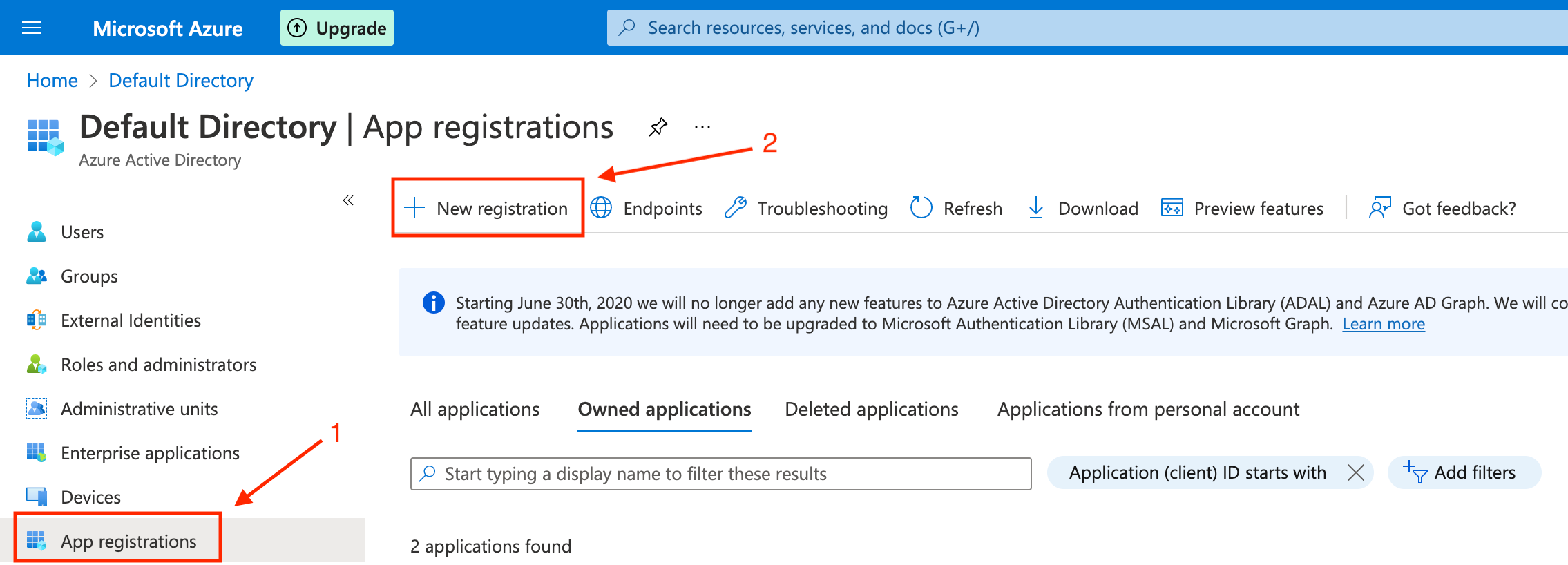This screenshot has height=565, width=1568.
Task: Open Enterprise applications in the sidebar
Action: tap(150, 453)
